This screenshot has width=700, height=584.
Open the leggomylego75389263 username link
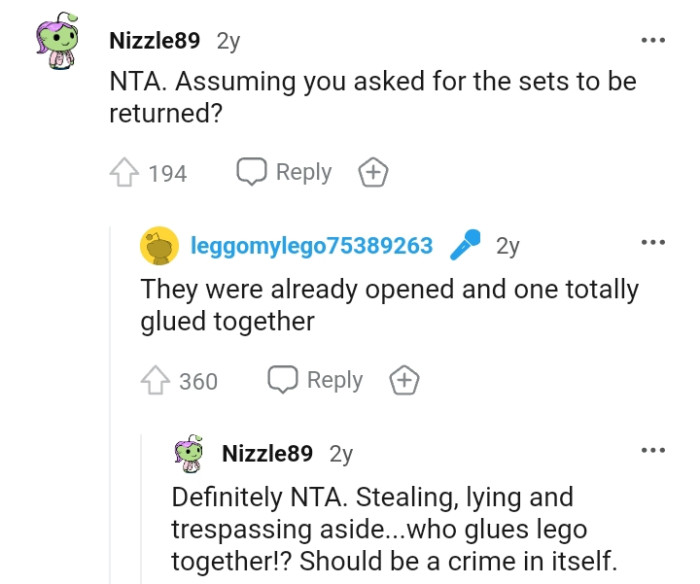[x=311, y=246]
